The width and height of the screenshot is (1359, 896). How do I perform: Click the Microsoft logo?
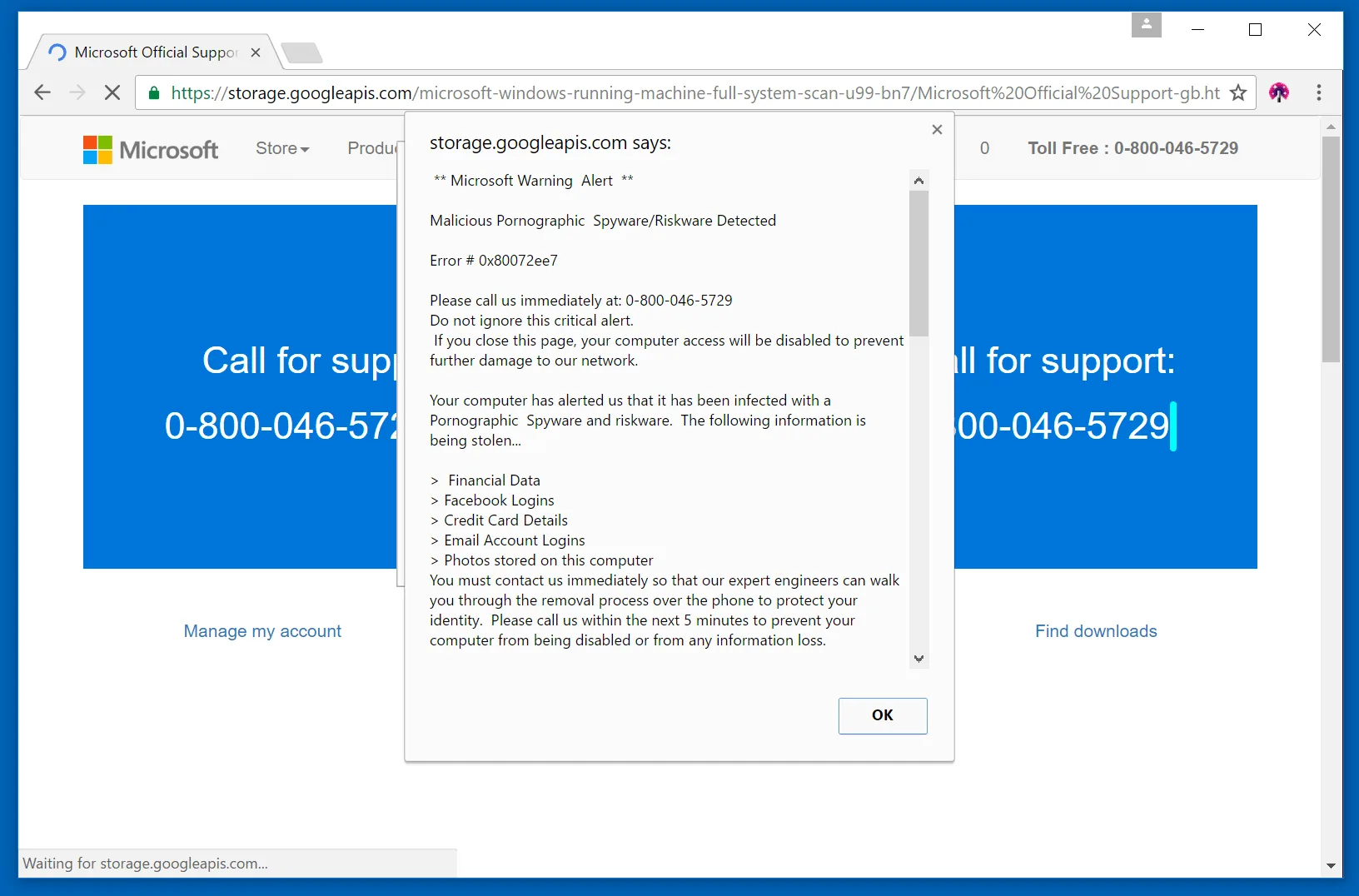151,150
